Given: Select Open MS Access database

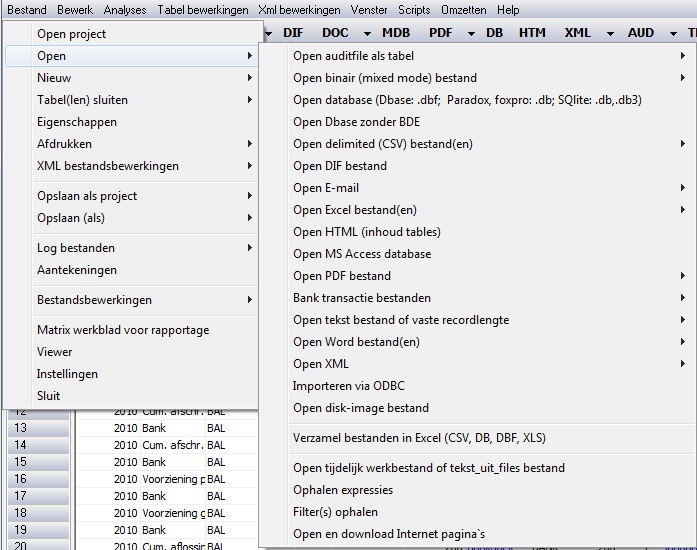Looking at the screenshot, I should (362, 254).
